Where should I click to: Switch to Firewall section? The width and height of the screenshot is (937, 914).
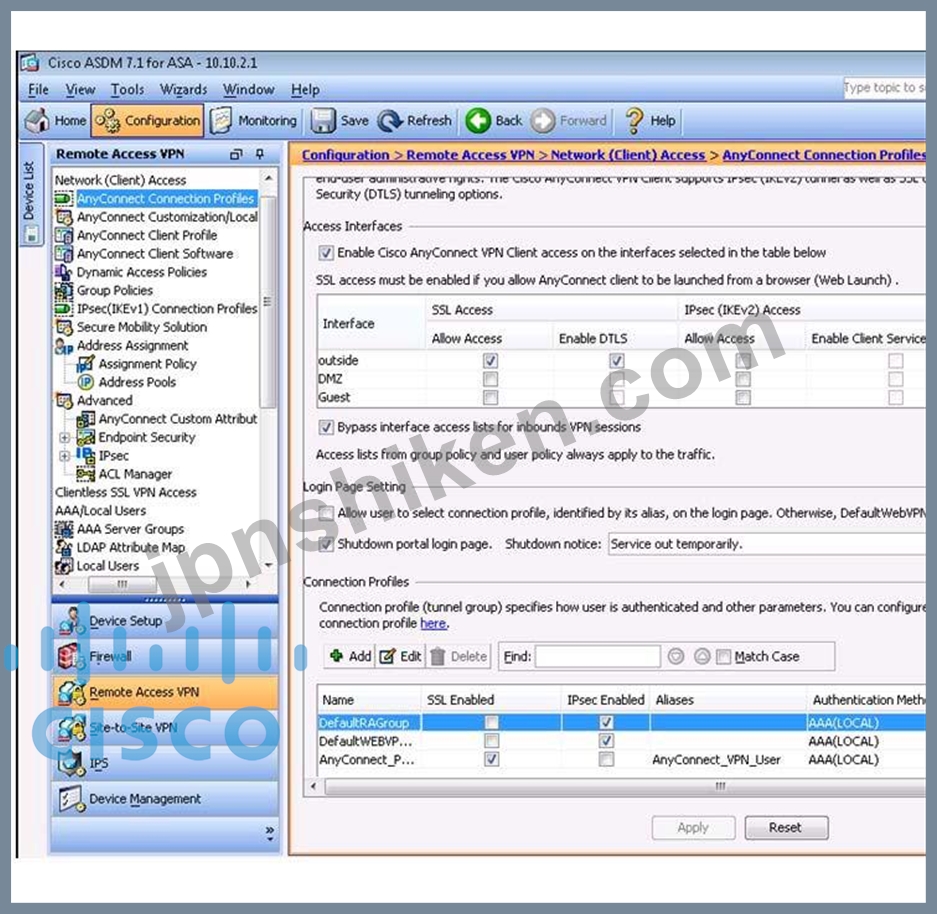point(165,657)
